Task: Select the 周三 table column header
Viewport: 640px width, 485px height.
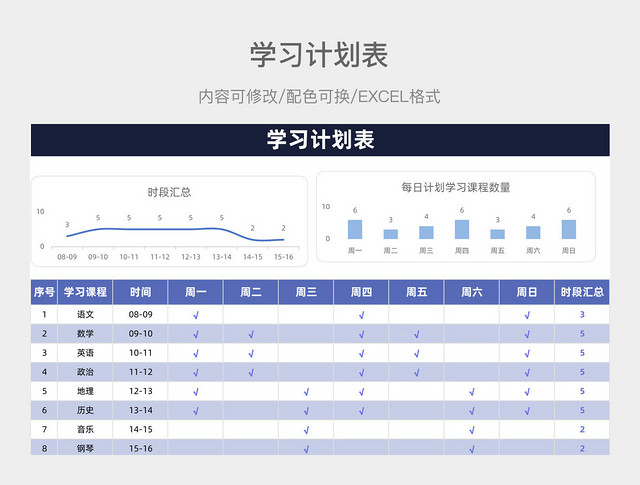Action: pos(306,292)
